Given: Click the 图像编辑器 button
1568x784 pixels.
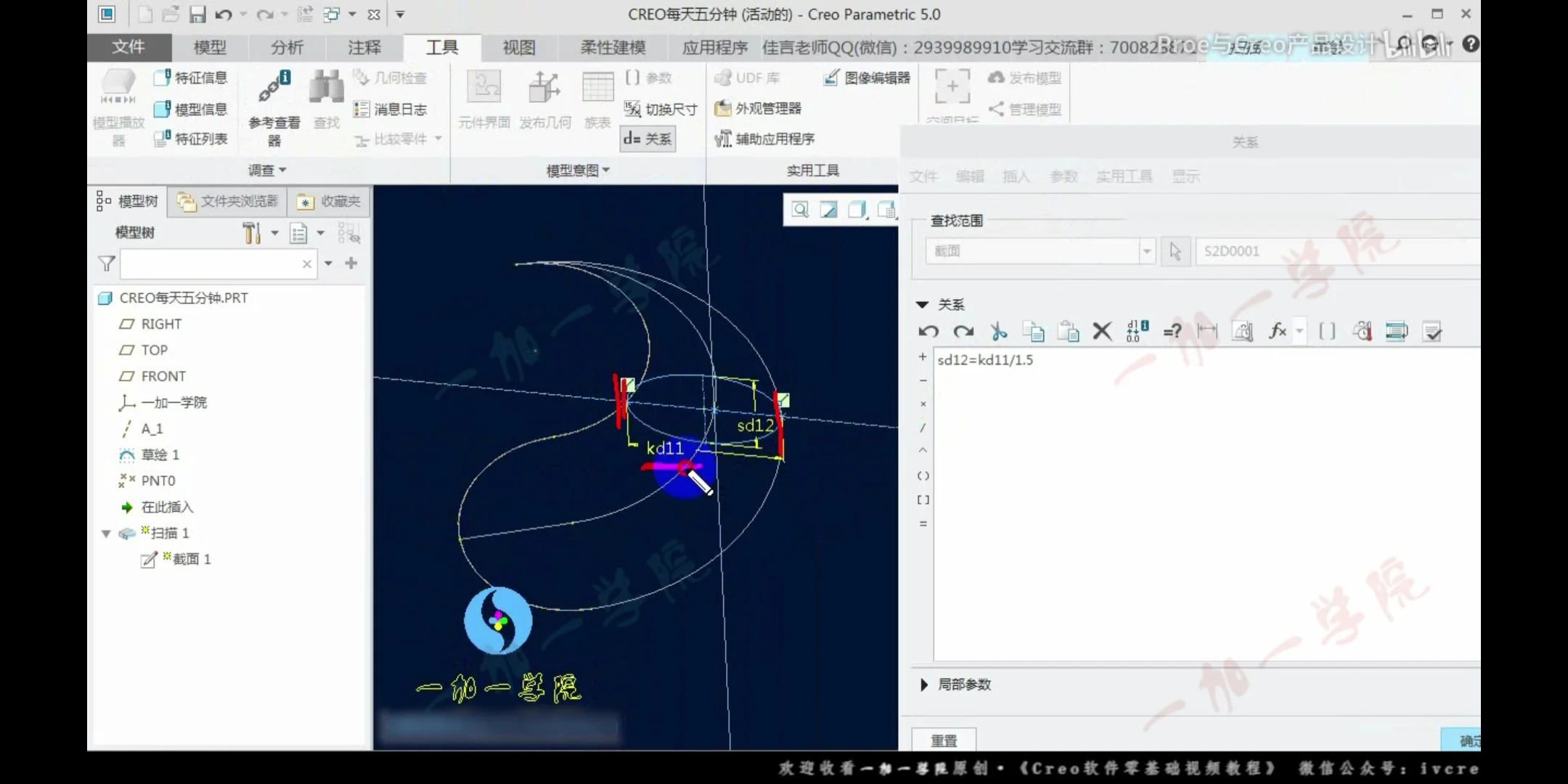Looking at the screenshot, I should pyautogui.click(x=867, y=78).
